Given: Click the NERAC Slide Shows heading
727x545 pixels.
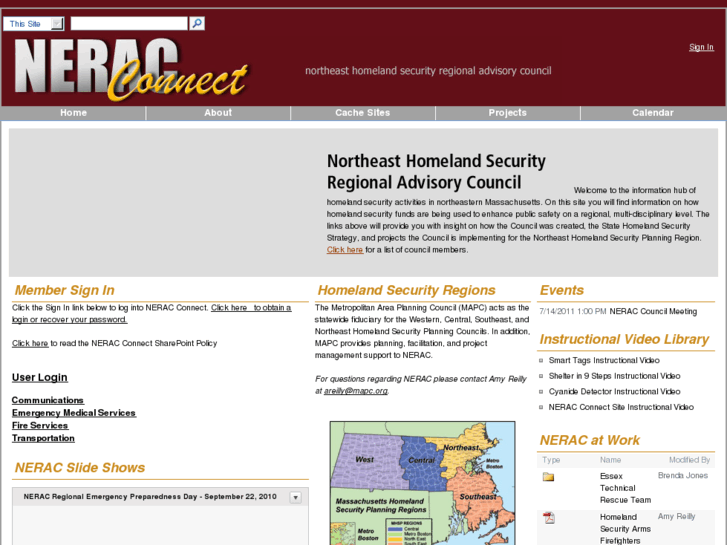Looking at the screenshot, I should 80,468.
